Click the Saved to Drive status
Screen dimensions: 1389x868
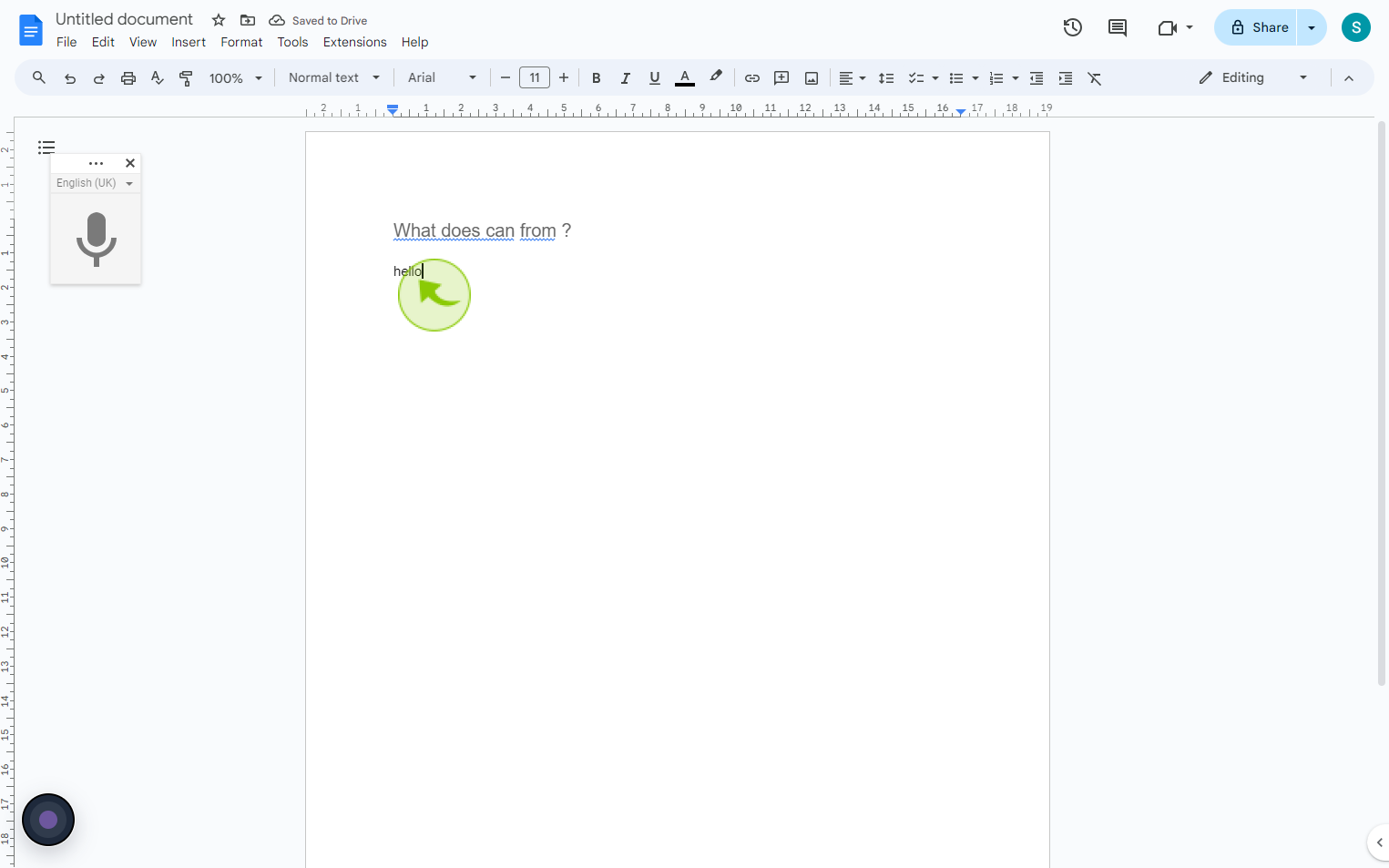click(319, 20)
